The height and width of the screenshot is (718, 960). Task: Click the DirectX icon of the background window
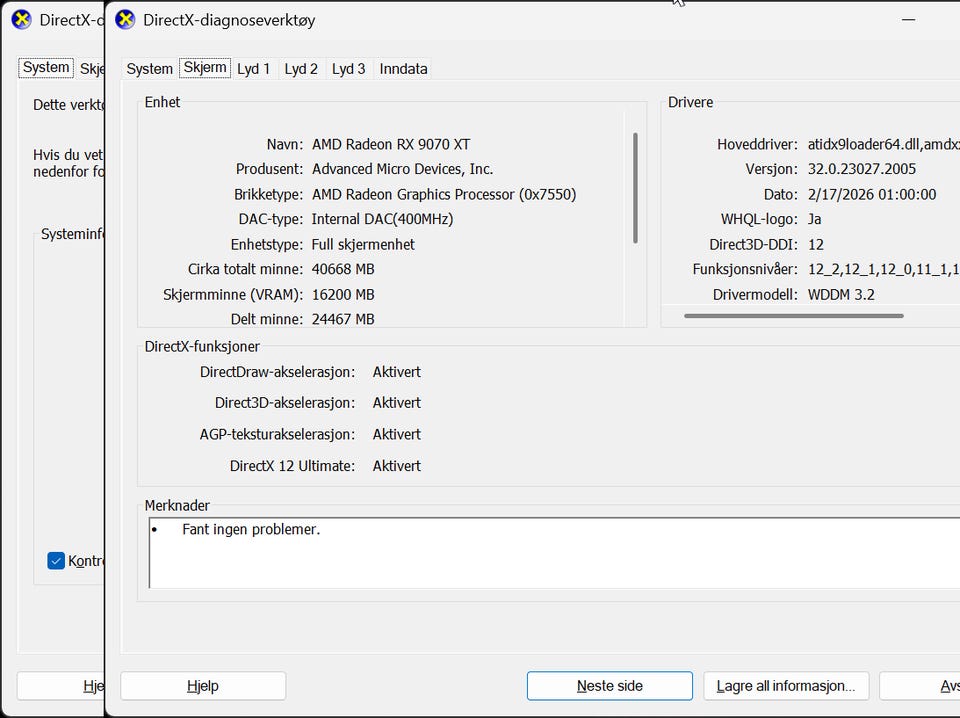[x=21, y=20]
